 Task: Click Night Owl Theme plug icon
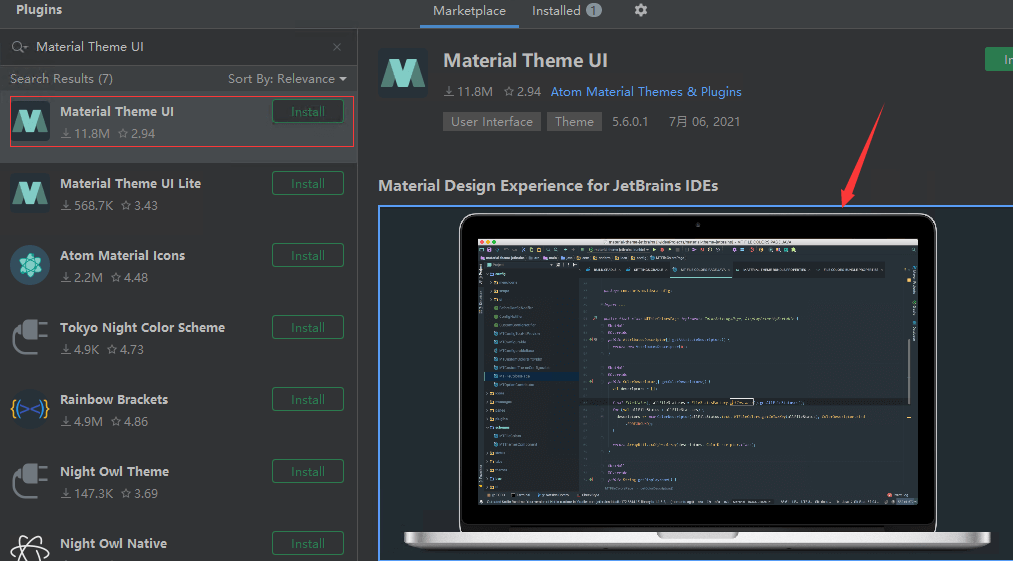tap(30, 481)
